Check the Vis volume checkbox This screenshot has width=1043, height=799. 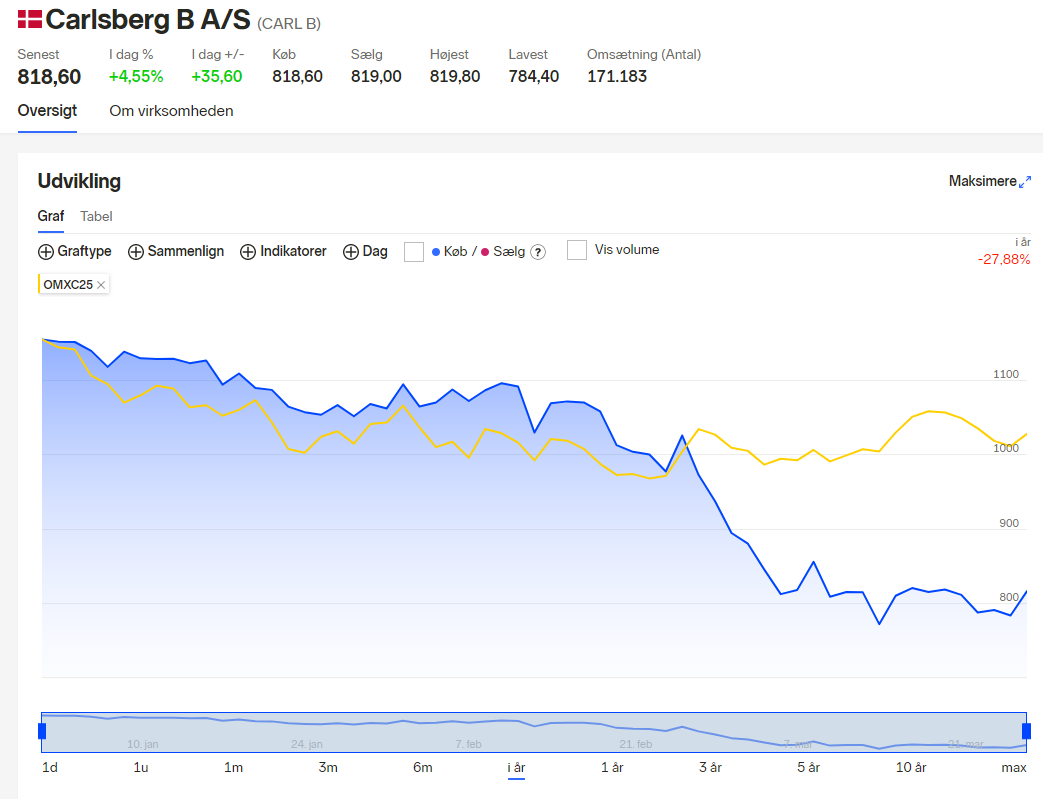click(x=577, y=250)
